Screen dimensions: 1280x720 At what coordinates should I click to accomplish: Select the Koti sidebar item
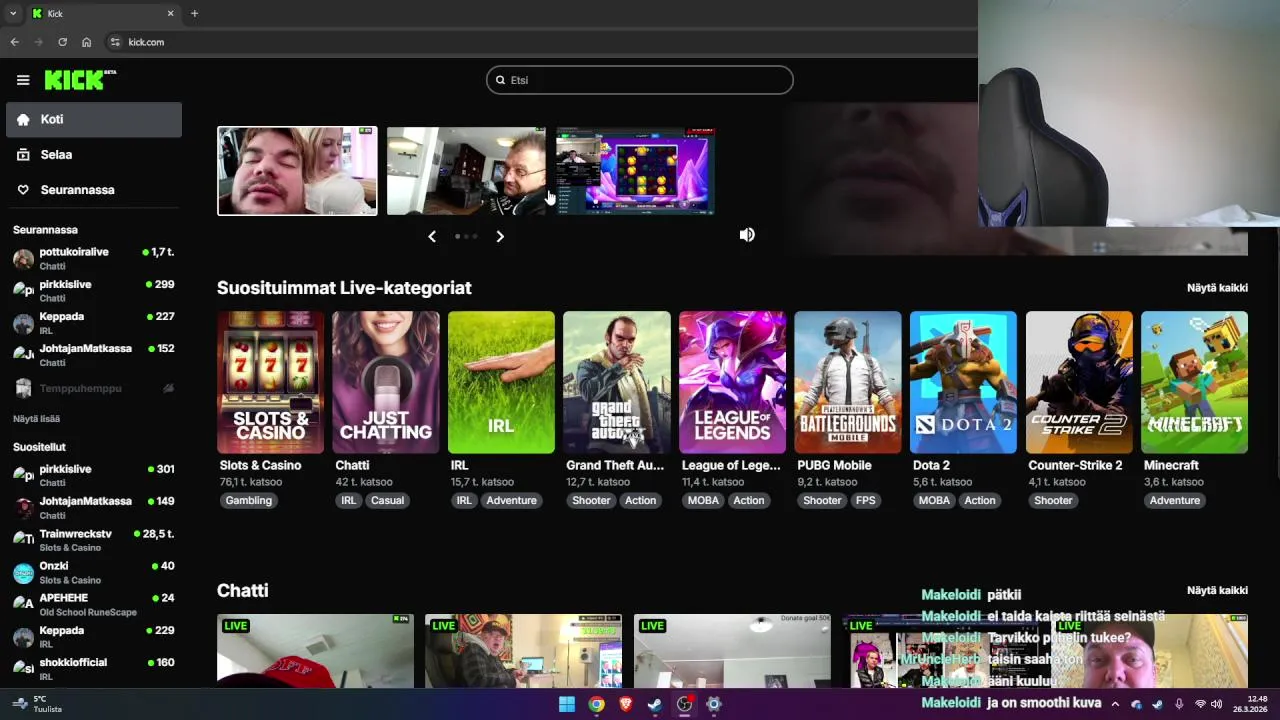[94, 119]
